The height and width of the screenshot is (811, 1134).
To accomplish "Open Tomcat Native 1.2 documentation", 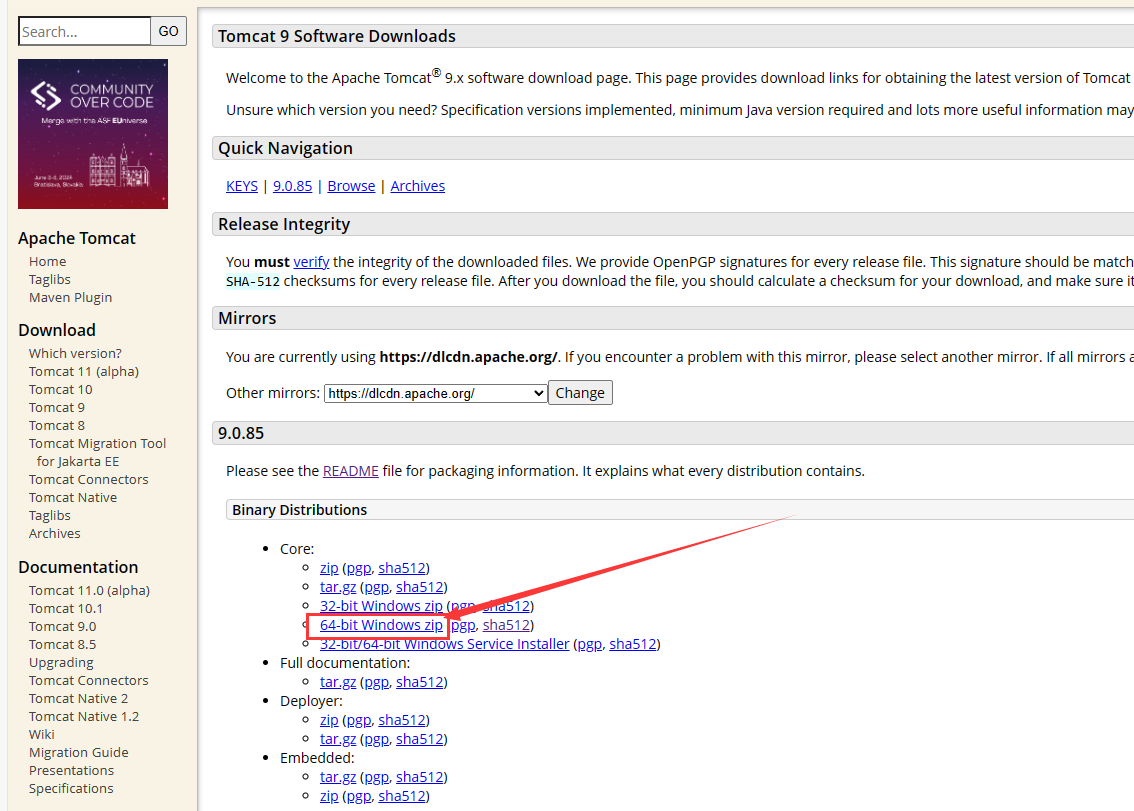I will click(84, 716).
